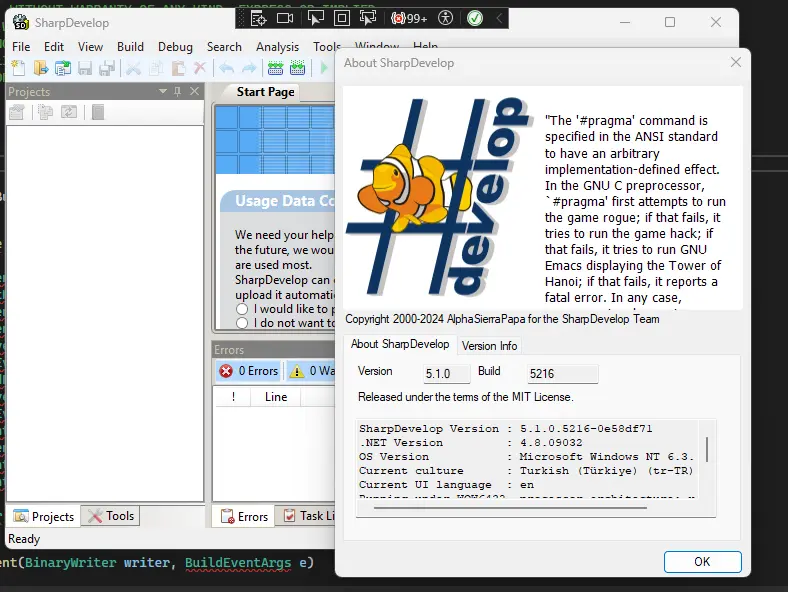788x592 pixels.
Task: Click OK in About dialog
Action: (x=702, y=561)
